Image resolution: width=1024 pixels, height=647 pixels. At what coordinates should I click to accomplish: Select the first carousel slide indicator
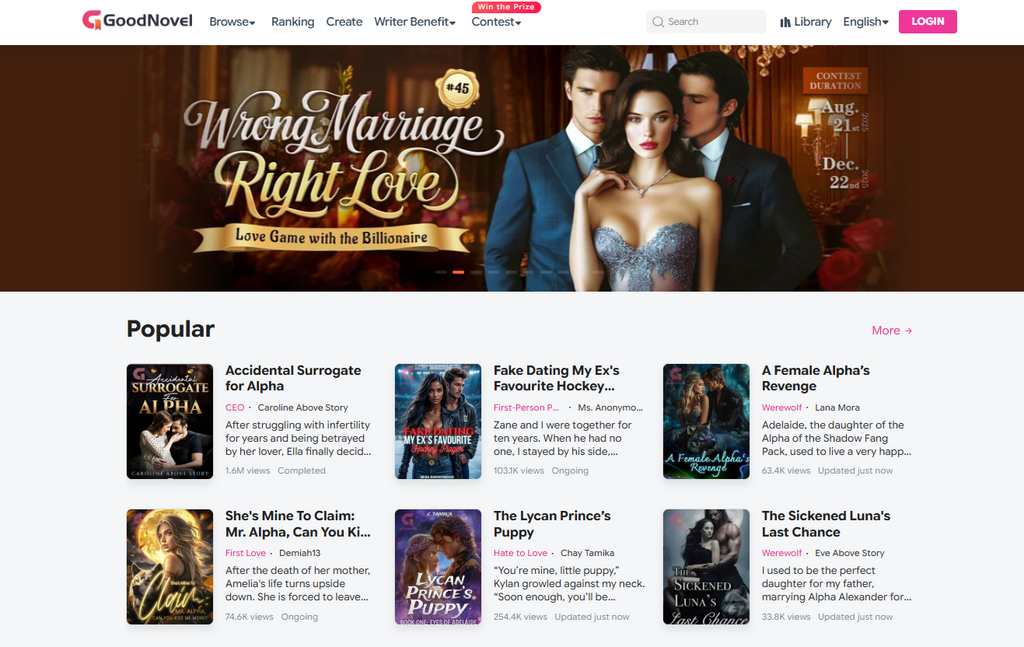pos(441,272)
